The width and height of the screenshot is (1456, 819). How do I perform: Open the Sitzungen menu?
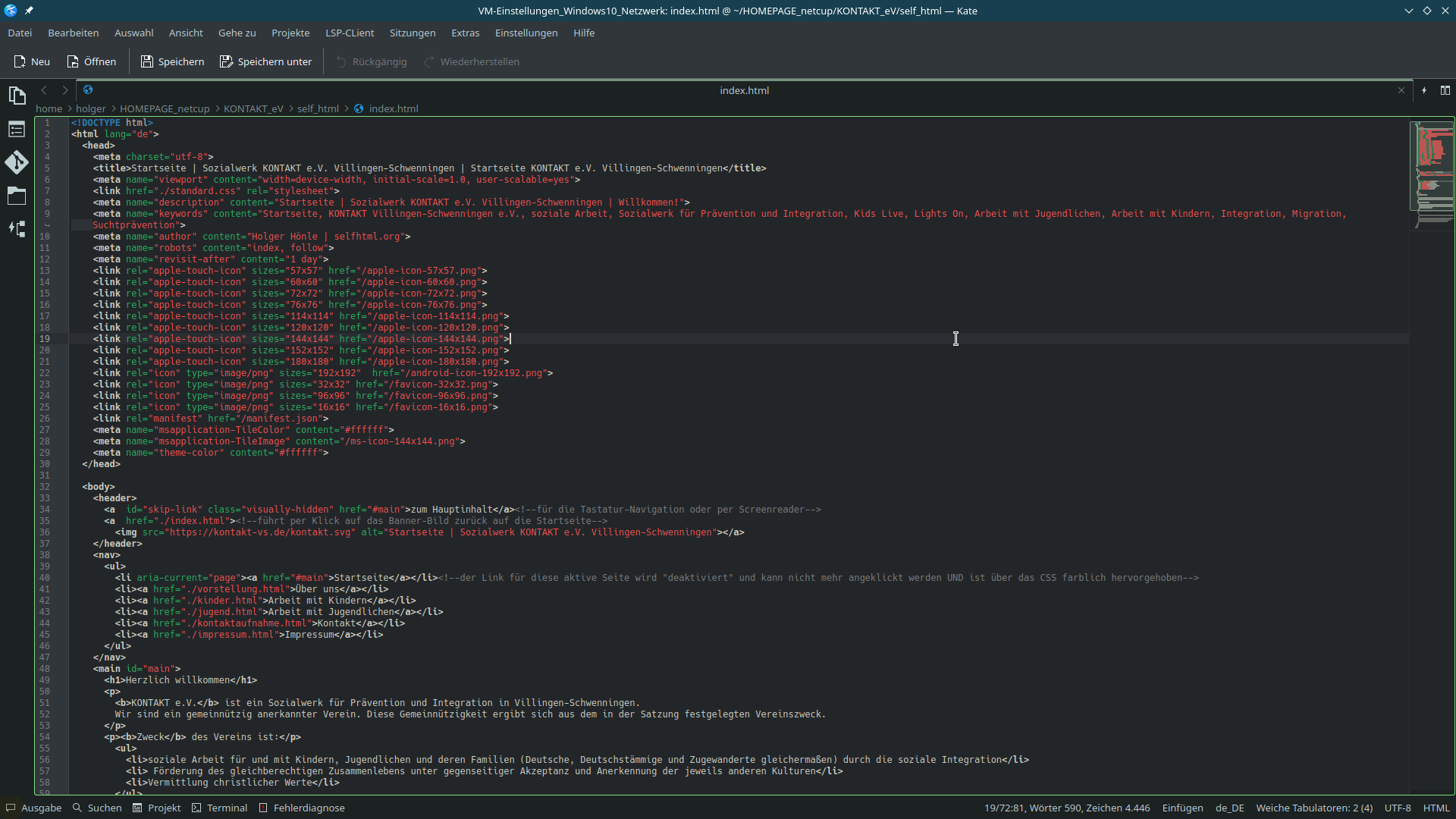412,33
